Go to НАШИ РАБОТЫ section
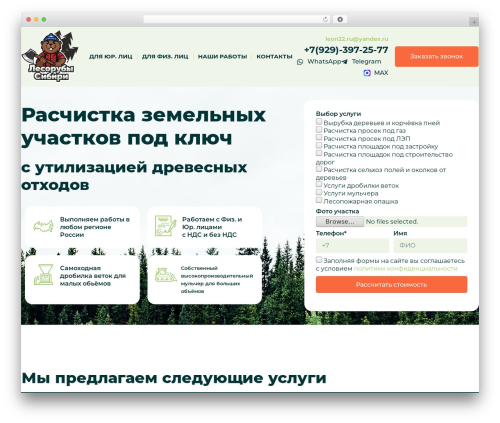This screenshot has height=423, width=500. (x=222, y=57)
